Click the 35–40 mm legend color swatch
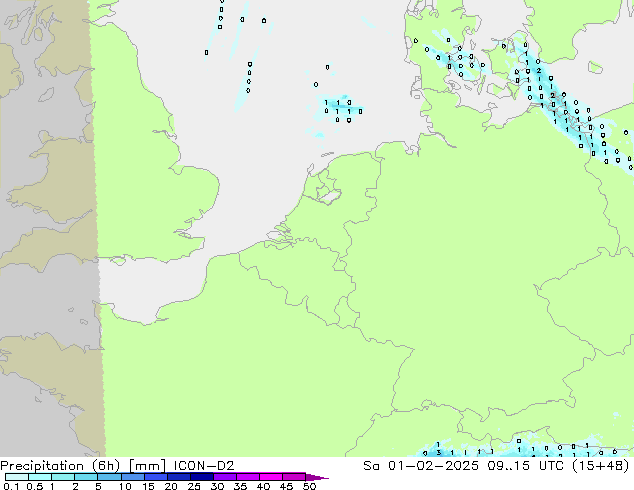This screenshot has height=490, width=634. tap(248, 477)
